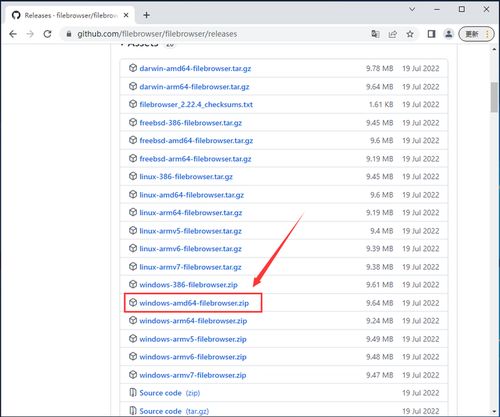Click the Source code (zip) file icon
Image resolution: width=500 pixels, height=417 pixels.
(133, 392)
